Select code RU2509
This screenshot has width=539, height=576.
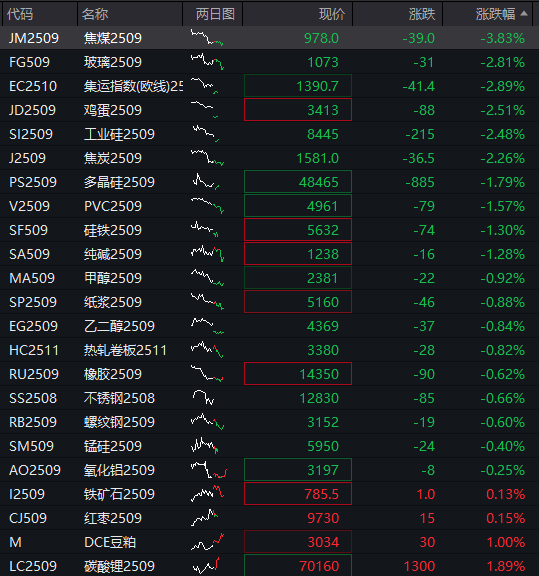coord(34,374)
